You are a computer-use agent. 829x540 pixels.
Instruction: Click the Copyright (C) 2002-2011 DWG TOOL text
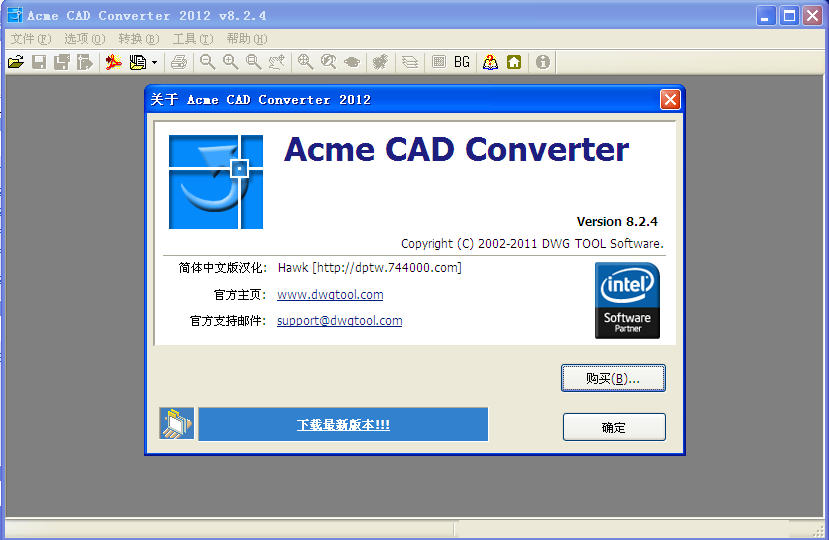(x=532, y=244)
